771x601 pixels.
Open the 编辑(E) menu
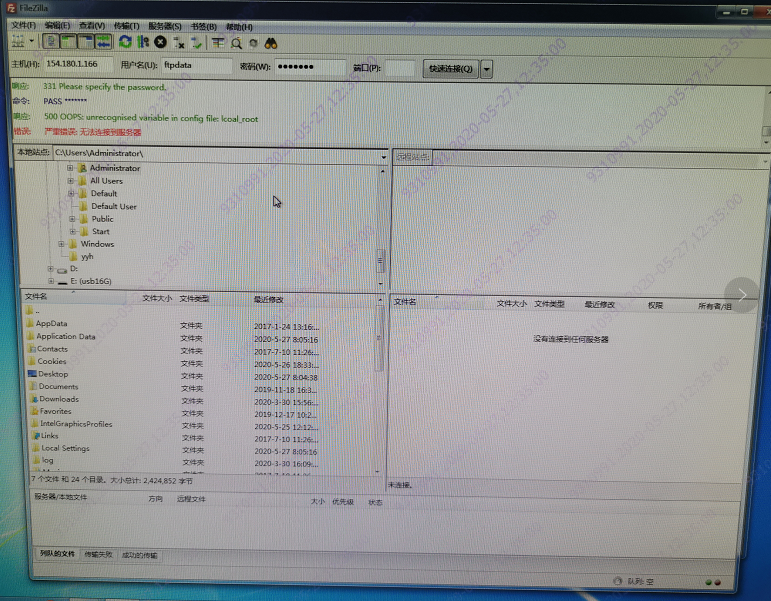click(x=57, y=26)
